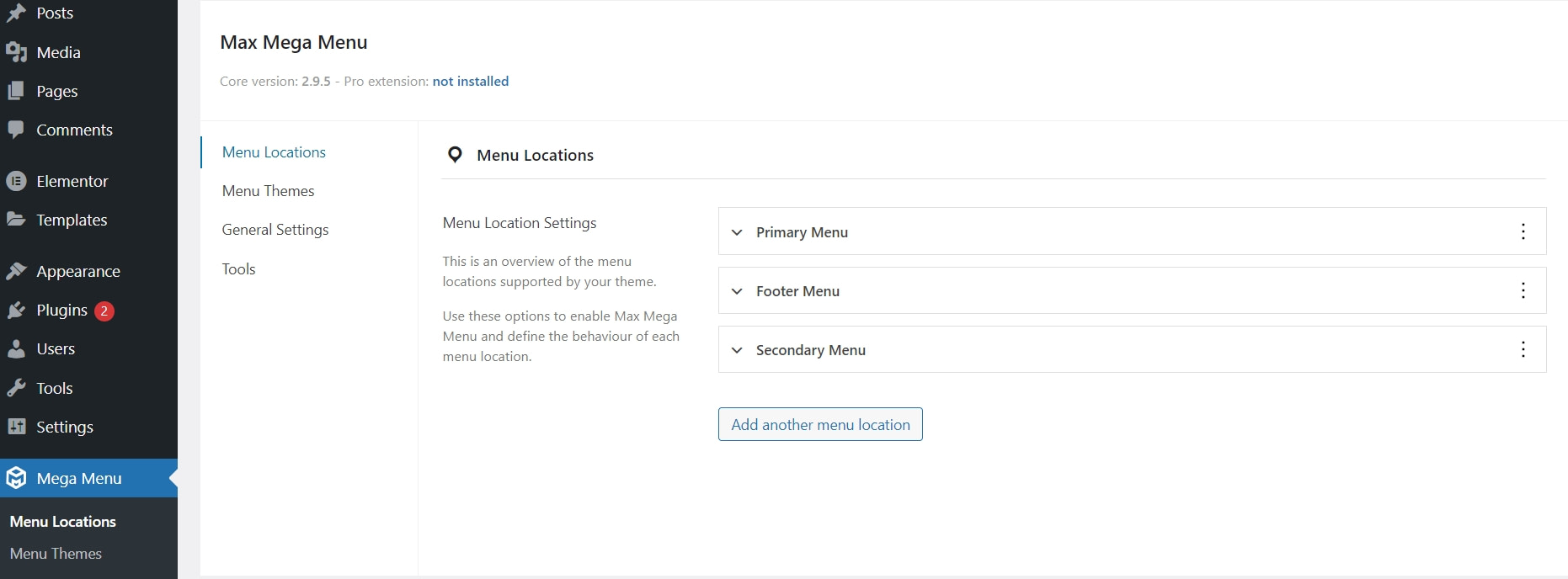Select the Mega Menu cube icon
This screenshot has width=1568, height=579.
click(18, 478)
